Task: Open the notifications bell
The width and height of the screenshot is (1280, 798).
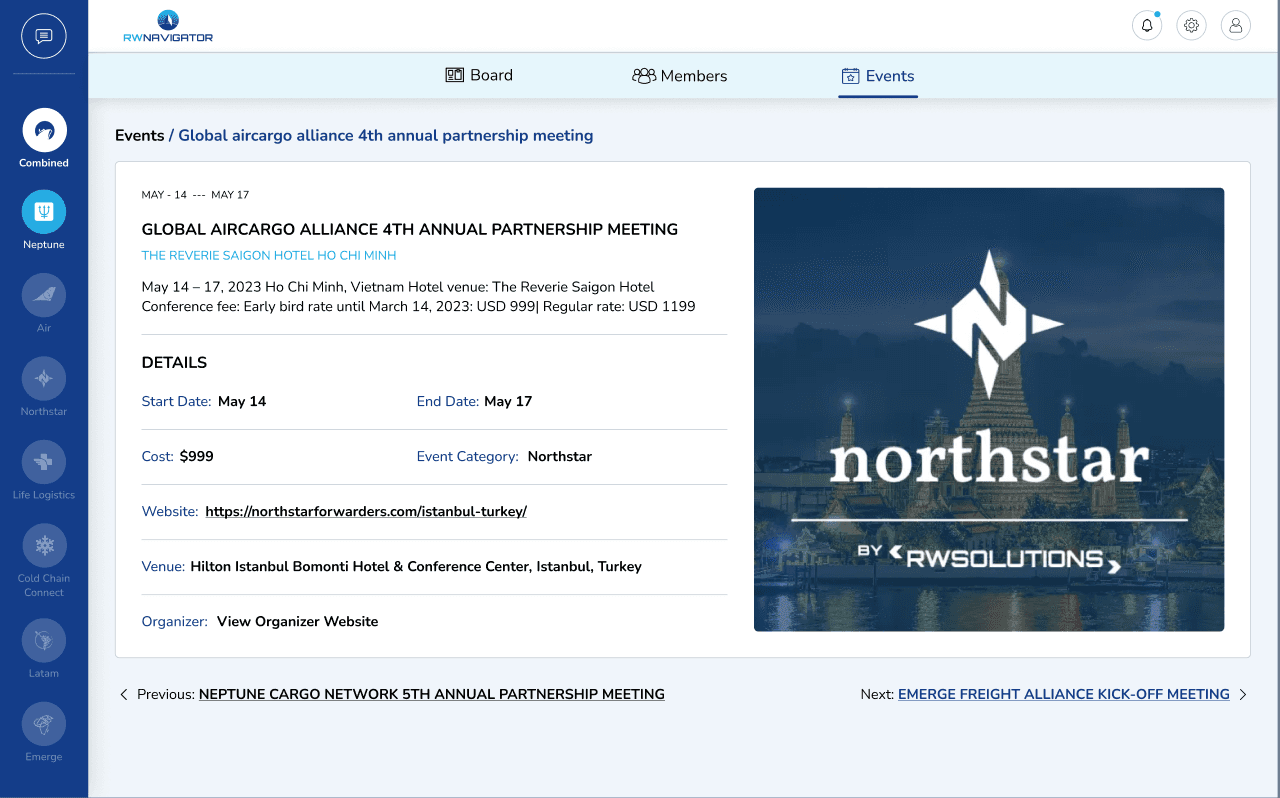Action: coord(1147,26)
